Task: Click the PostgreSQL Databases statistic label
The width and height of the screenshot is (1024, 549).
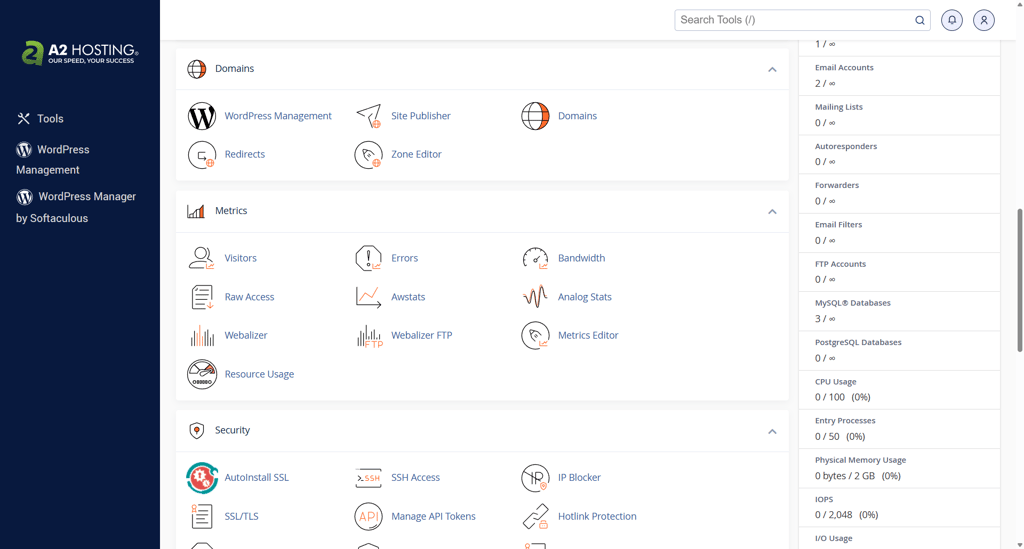Action: click(x=857, y=342)
